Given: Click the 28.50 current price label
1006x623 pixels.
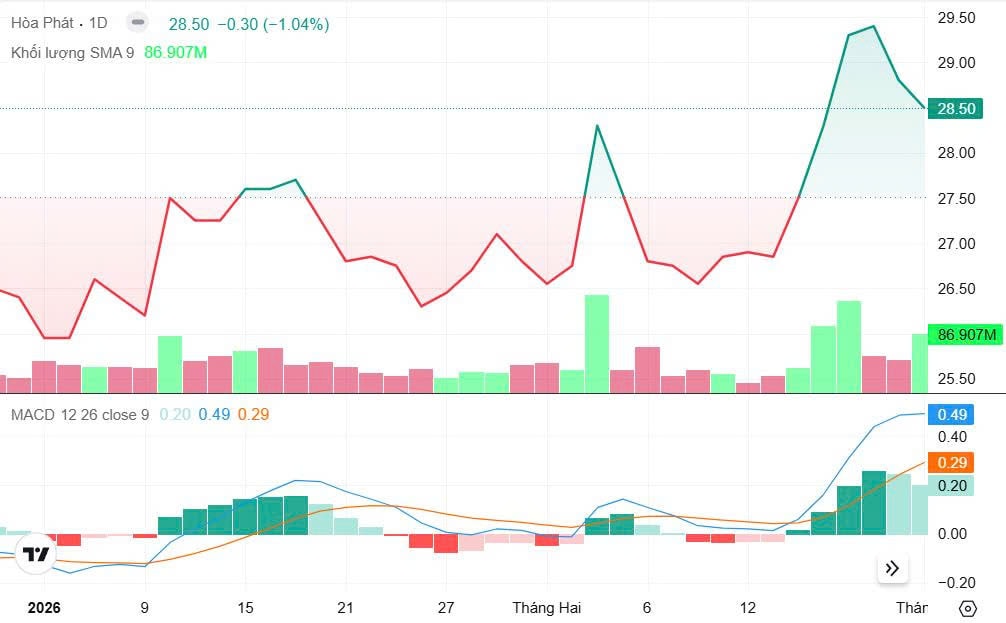Looking at the screenshot, I should click(955, 109).
